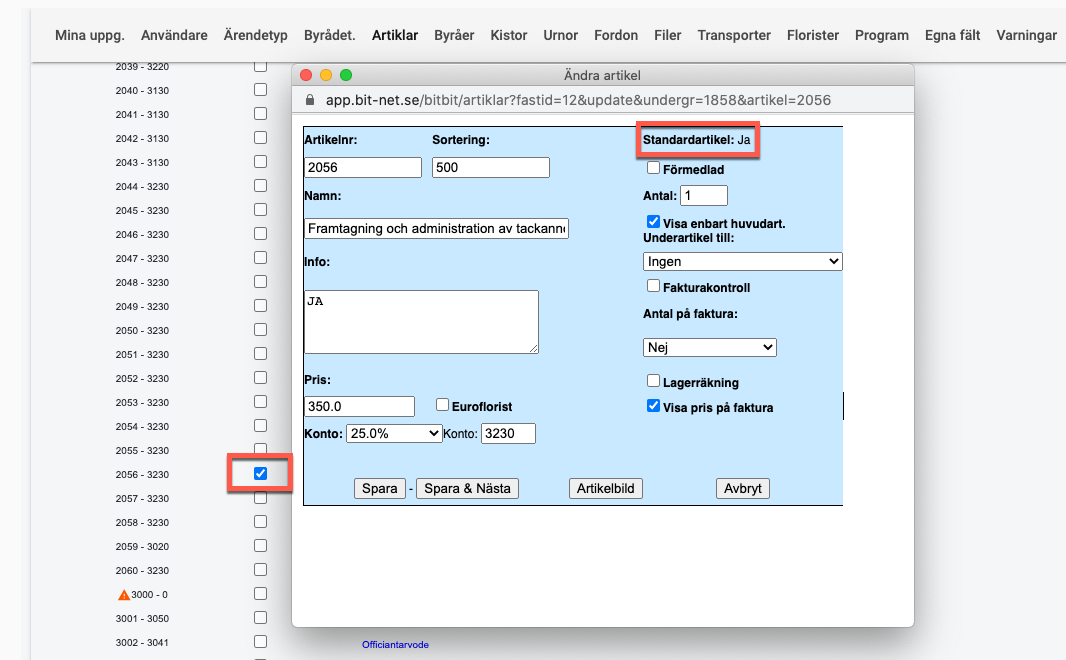This screenshot has width=1066, height=660.
Task: Open the Transporter section
Action: [734, 35]
